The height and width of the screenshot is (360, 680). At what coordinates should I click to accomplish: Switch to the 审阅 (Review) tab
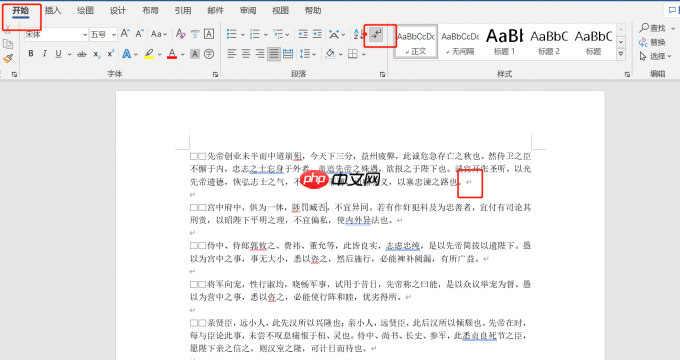(248, 10)
